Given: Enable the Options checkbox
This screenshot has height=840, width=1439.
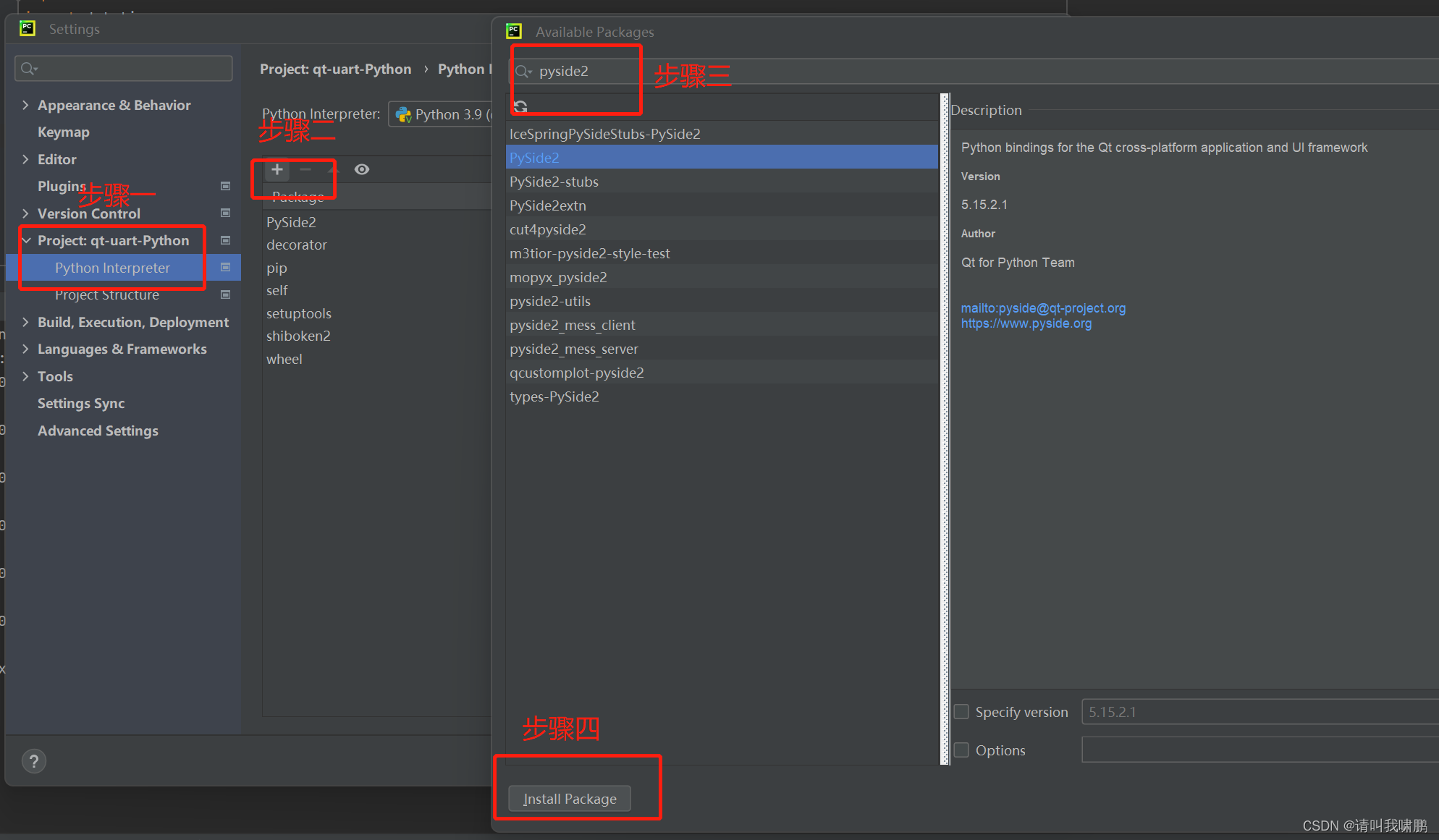Looking at the screenshot, I should 961,750.
